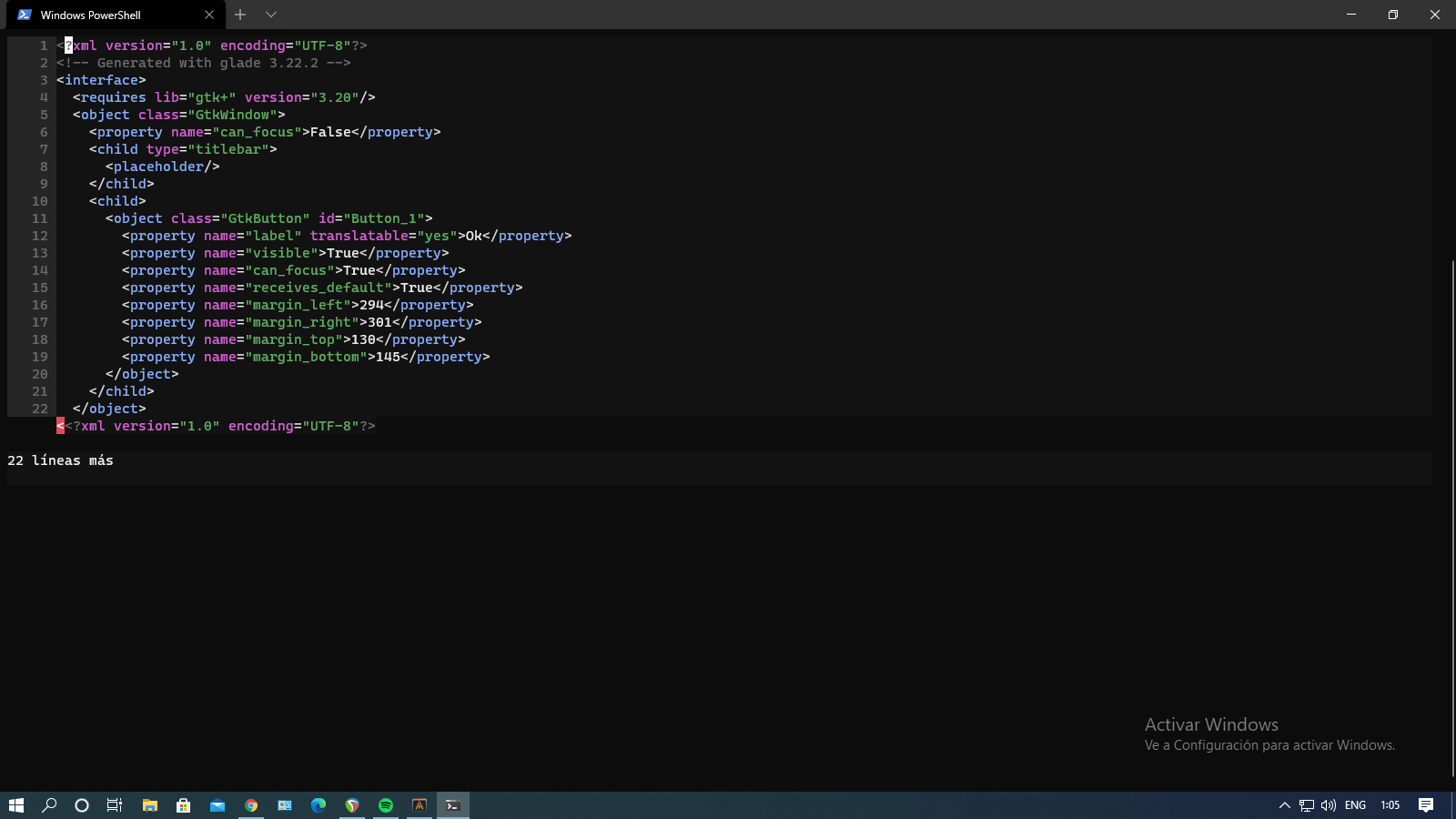Open the Start menu
1456x819 pixels.
(16, 805)
